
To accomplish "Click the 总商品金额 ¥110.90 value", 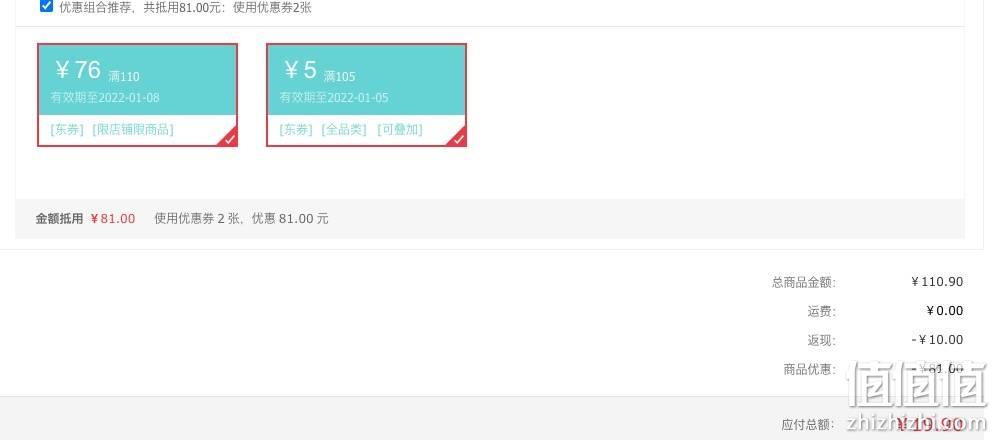I will 937,282.
